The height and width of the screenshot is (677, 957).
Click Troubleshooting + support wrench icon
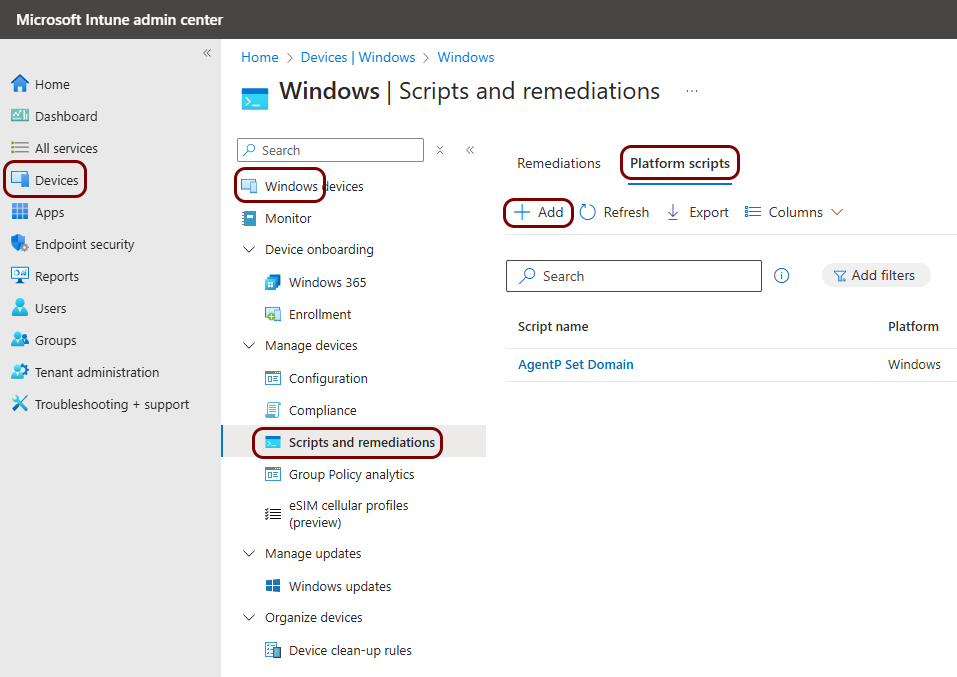tap(19, 404)
